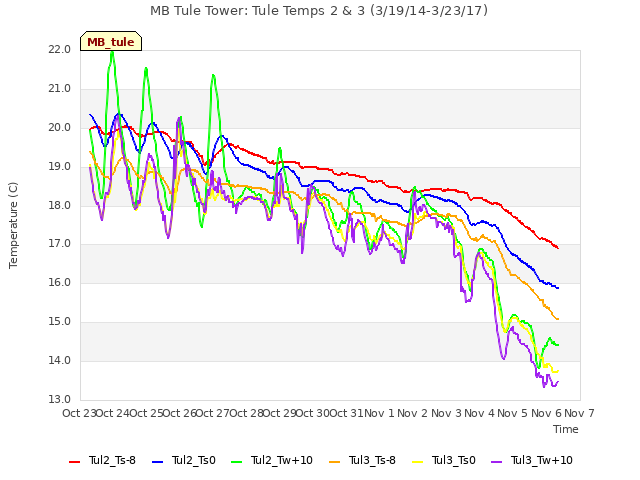Click the end of the red Tul2_Ts-8 line

coord(558,248)
